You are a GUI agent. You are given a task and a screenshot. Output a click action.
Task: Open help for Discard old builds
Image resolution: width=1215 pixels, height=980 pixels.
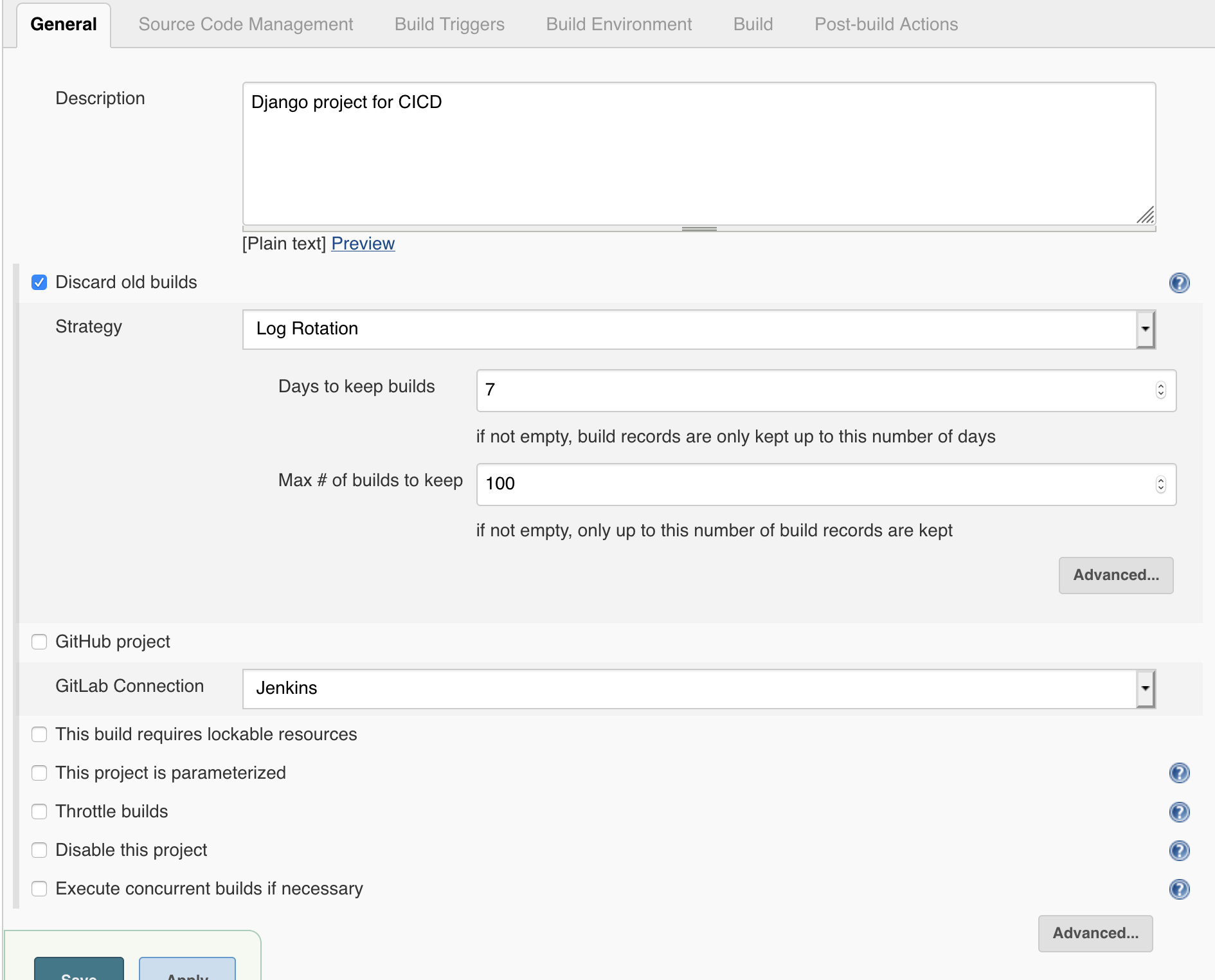coord(1180,283)
